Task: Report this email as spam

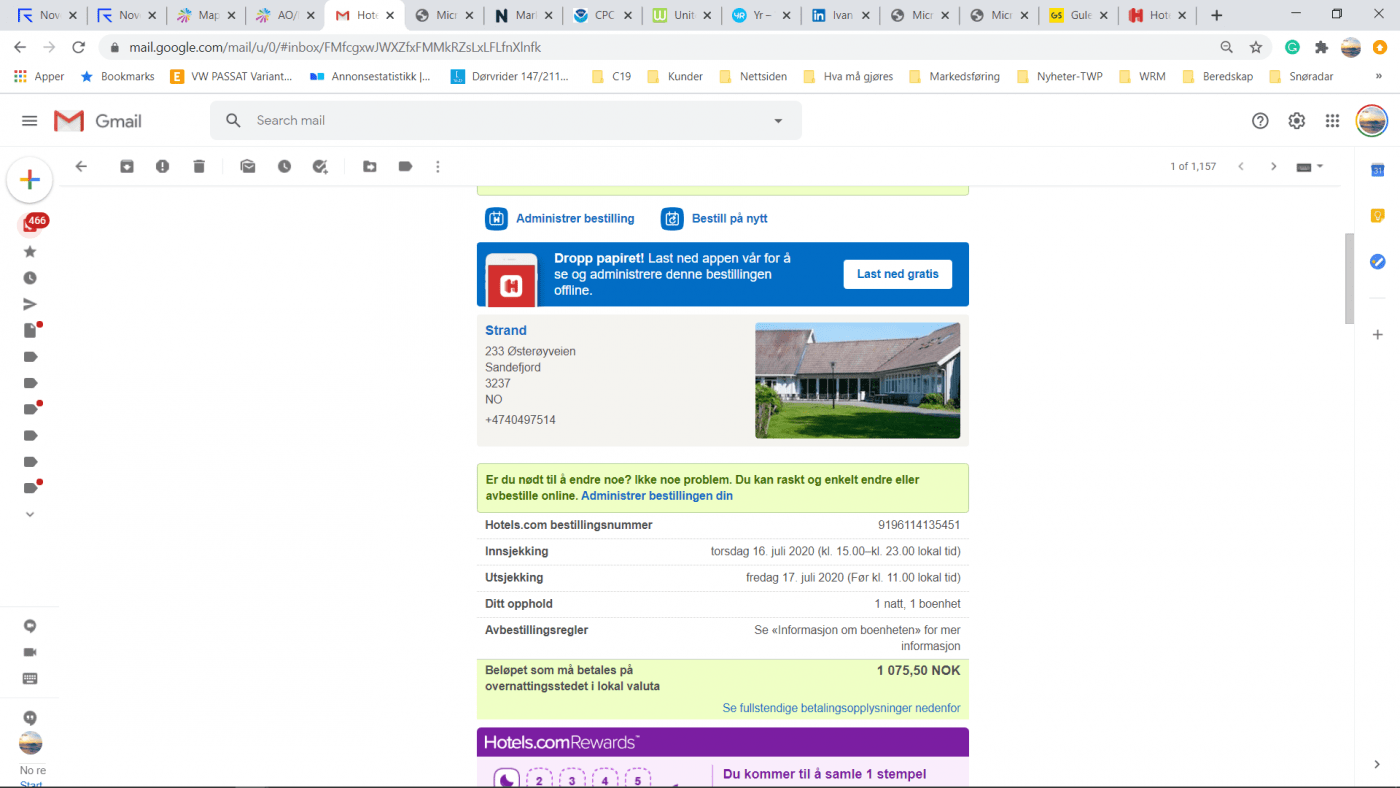Action: [163, 167]
